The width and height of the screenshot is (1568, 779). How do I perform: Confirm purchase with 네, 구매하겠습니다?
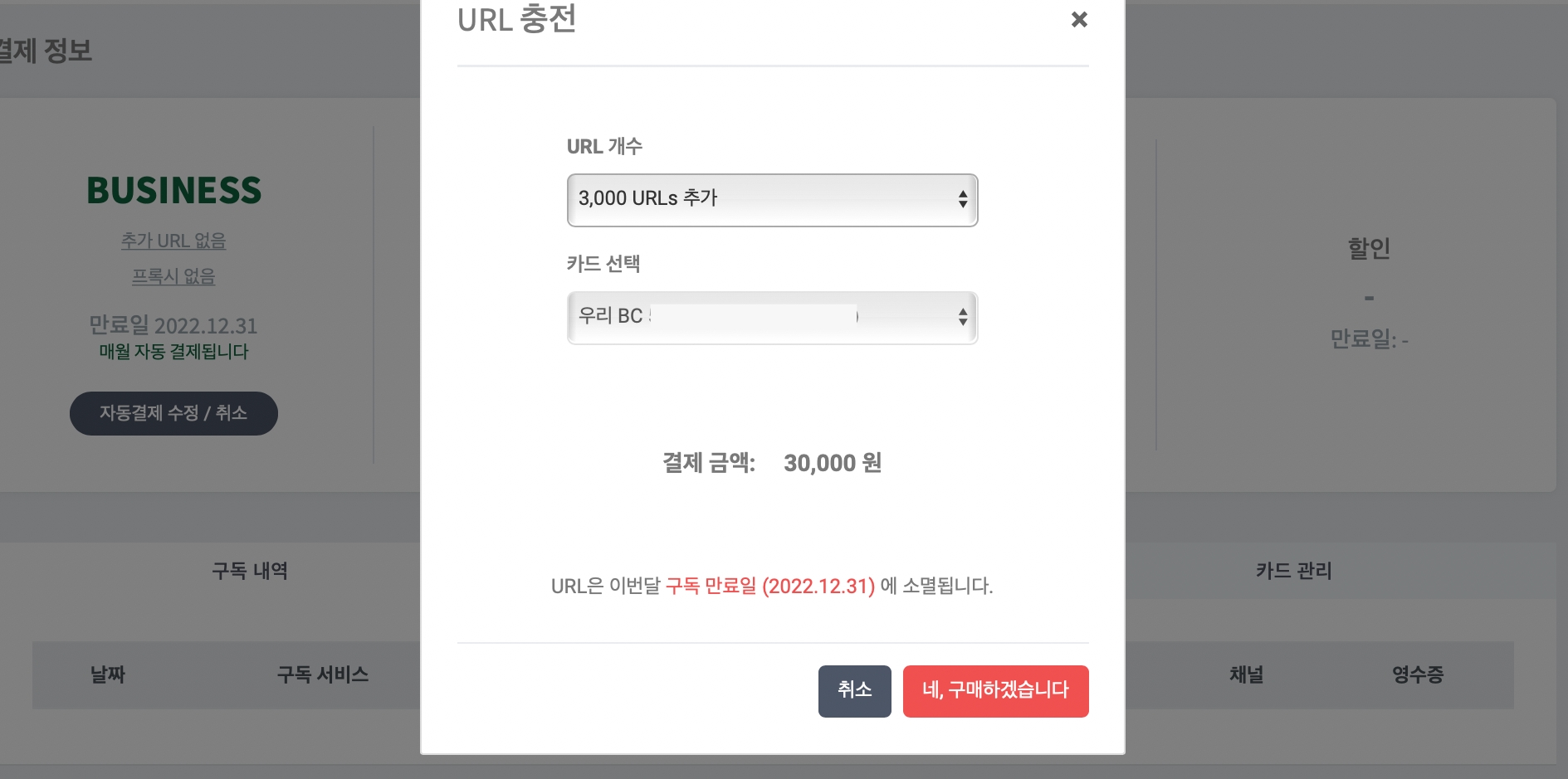pyautogui.click(x=995, y=690)
